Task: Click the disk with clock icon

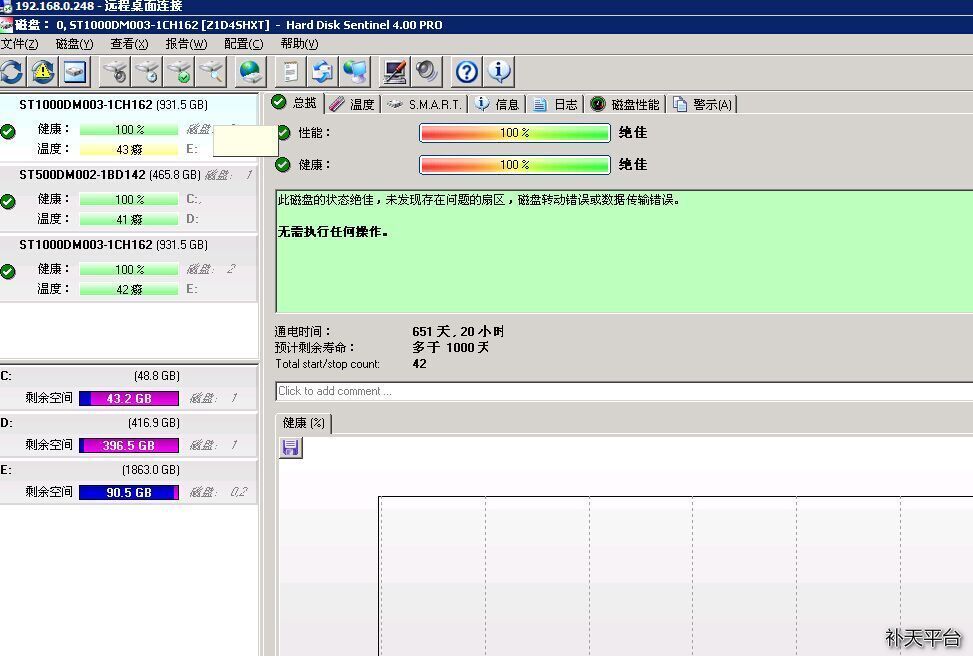Action: tap(148, 72)
